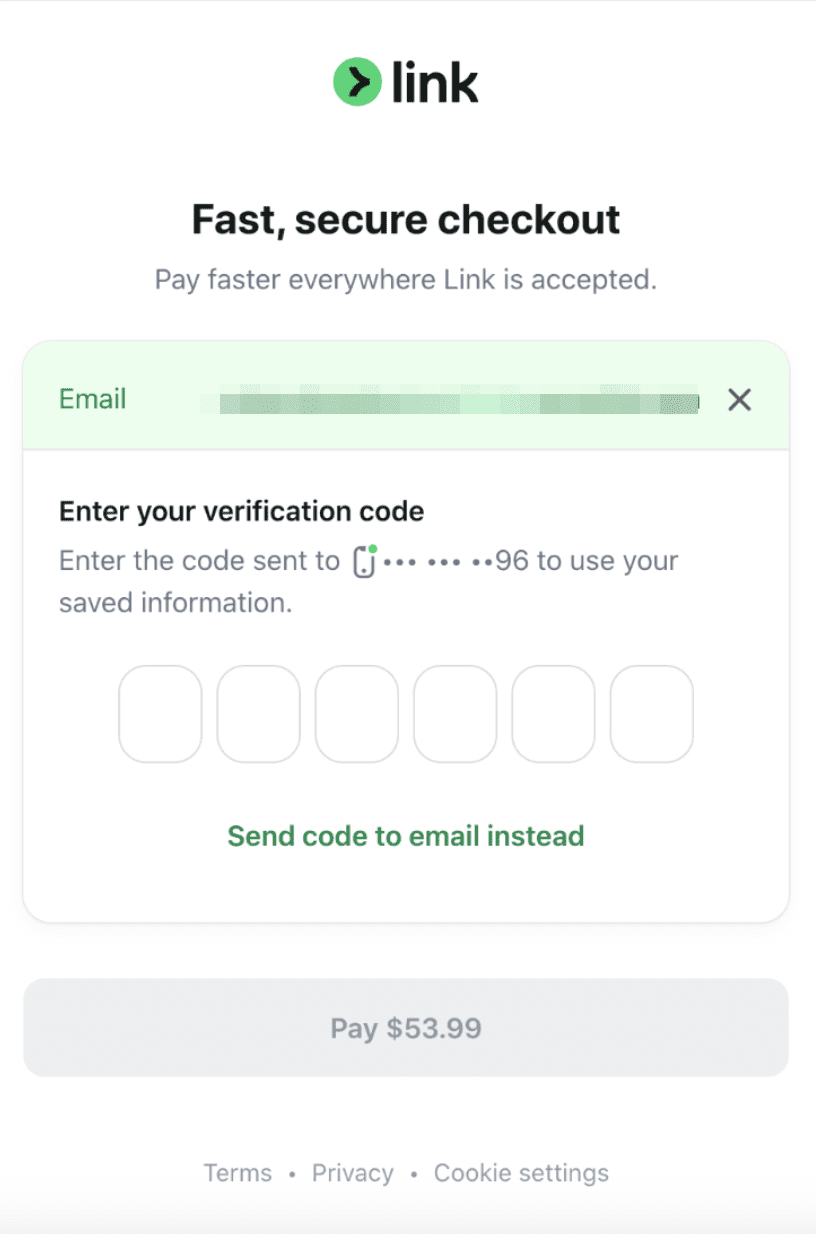Open Cookie settings

click(x=521, y=1173)
